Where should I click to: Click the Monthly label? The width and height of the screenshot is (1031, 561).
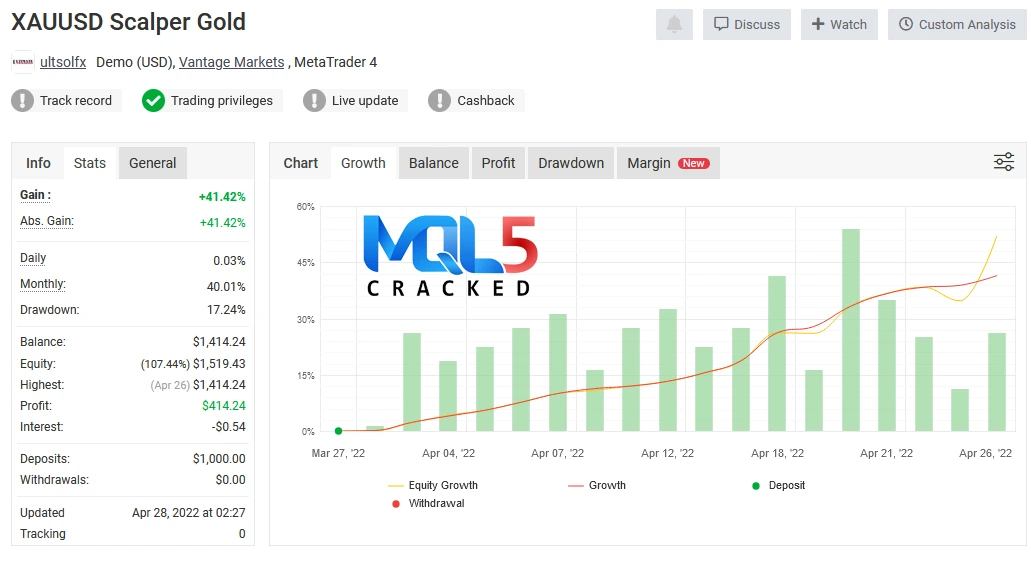click(x=43, y=284)
